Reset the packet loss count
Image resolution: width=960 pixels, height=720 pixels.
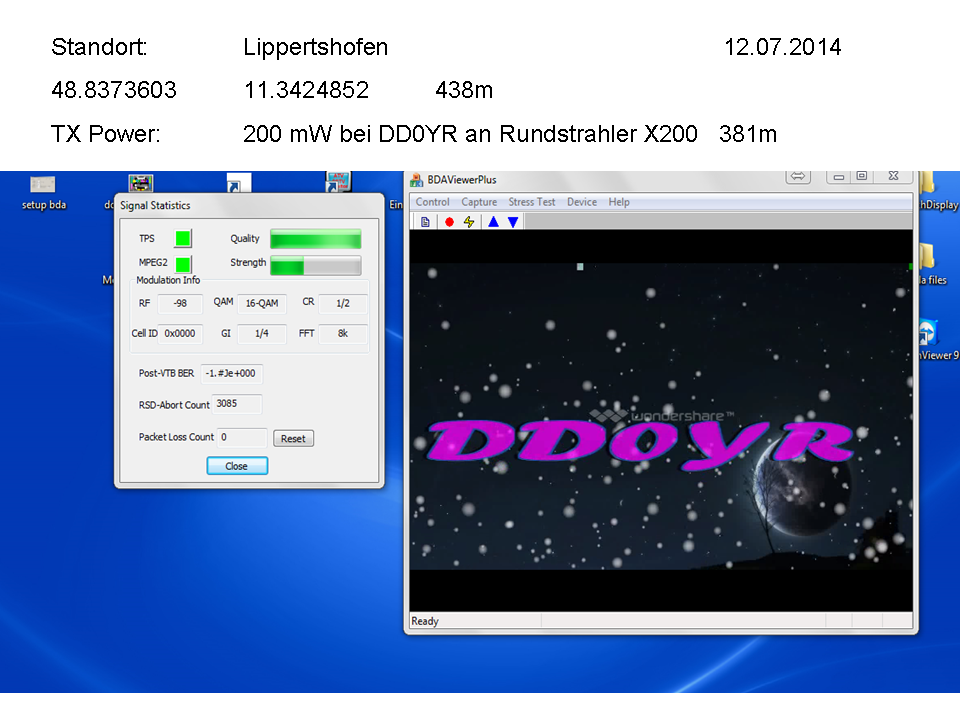tap(293, 439)
